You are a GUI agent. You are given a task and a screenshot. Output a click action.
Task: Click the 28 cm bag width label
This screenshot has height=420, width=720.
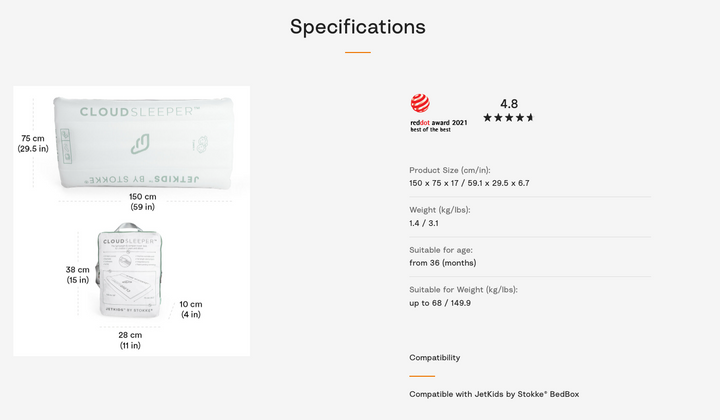click(x=130, y=340)
